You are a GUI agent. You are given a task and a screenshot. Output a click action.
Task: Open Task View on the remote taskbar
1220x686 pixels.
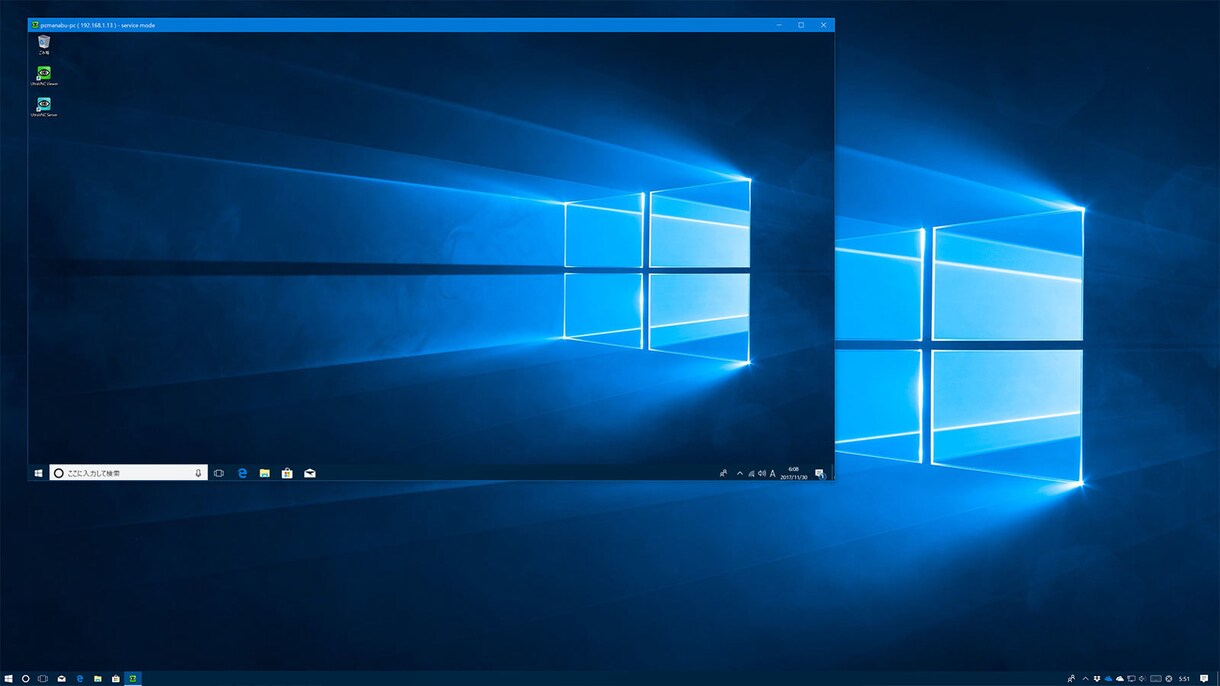tap(219, 473)
